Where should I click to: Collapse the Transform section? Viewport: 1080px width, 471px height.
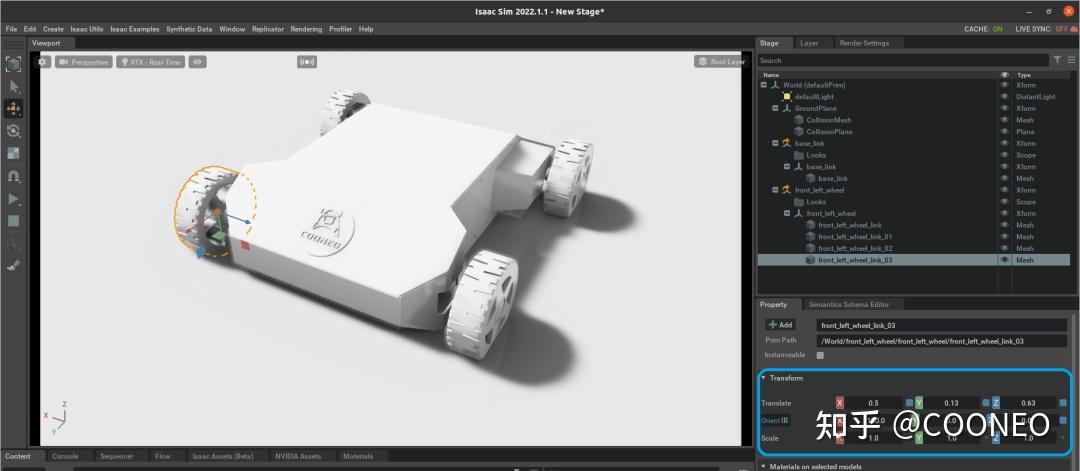pyautogui.click(x=764, y=378)
